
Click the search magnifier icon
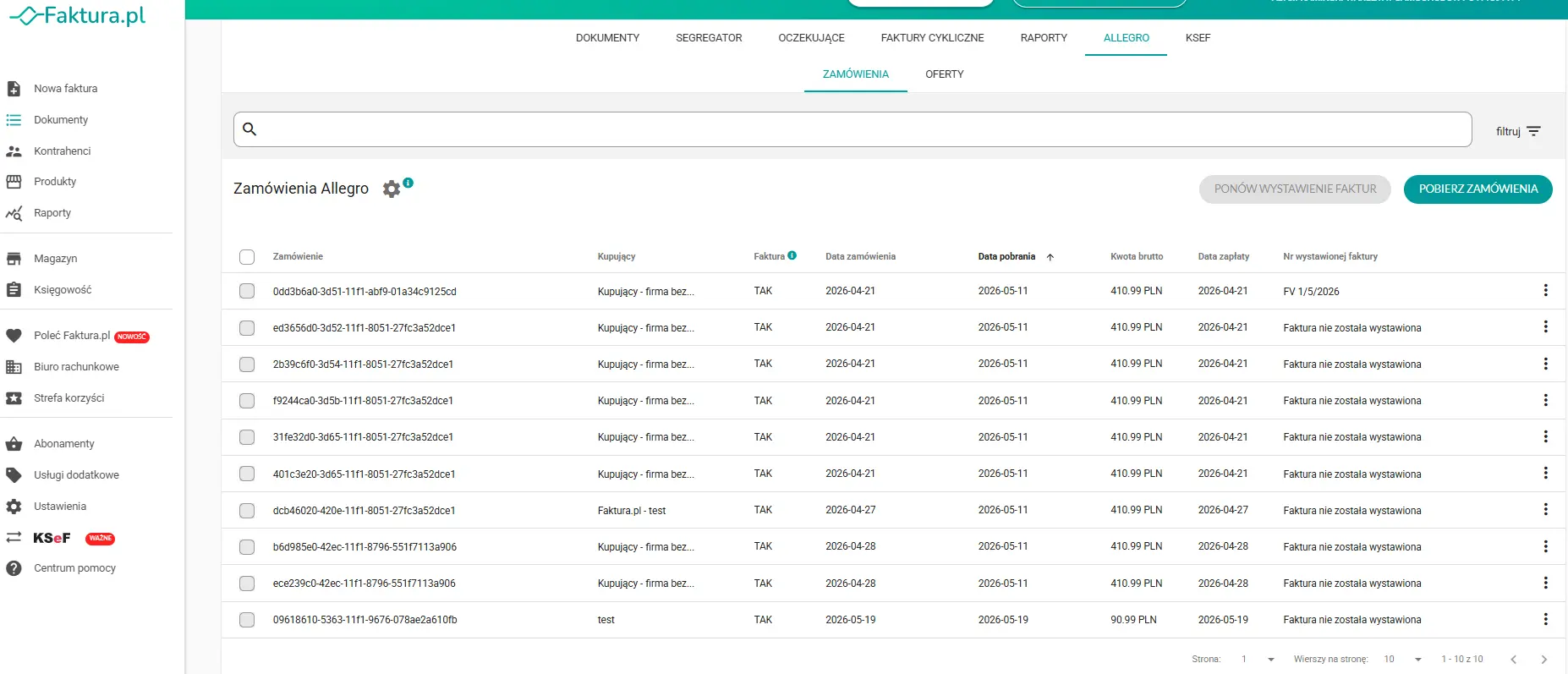[249, 129]
